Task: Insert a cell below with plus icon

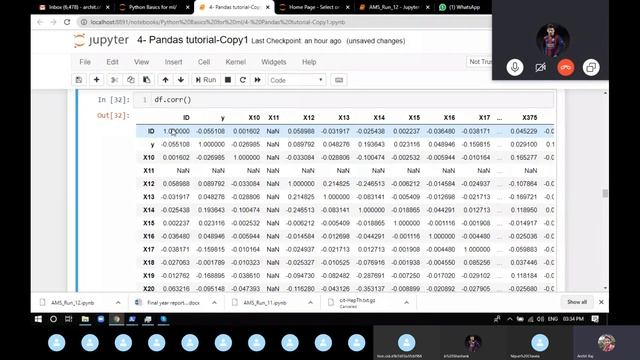Action: pyautogui.click(x=97, y=80)
